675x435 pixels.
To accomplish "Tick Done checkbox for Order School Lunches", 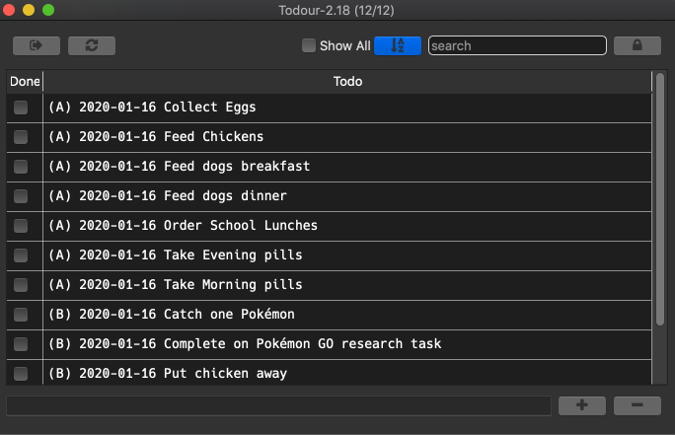I will click(21, 226).
